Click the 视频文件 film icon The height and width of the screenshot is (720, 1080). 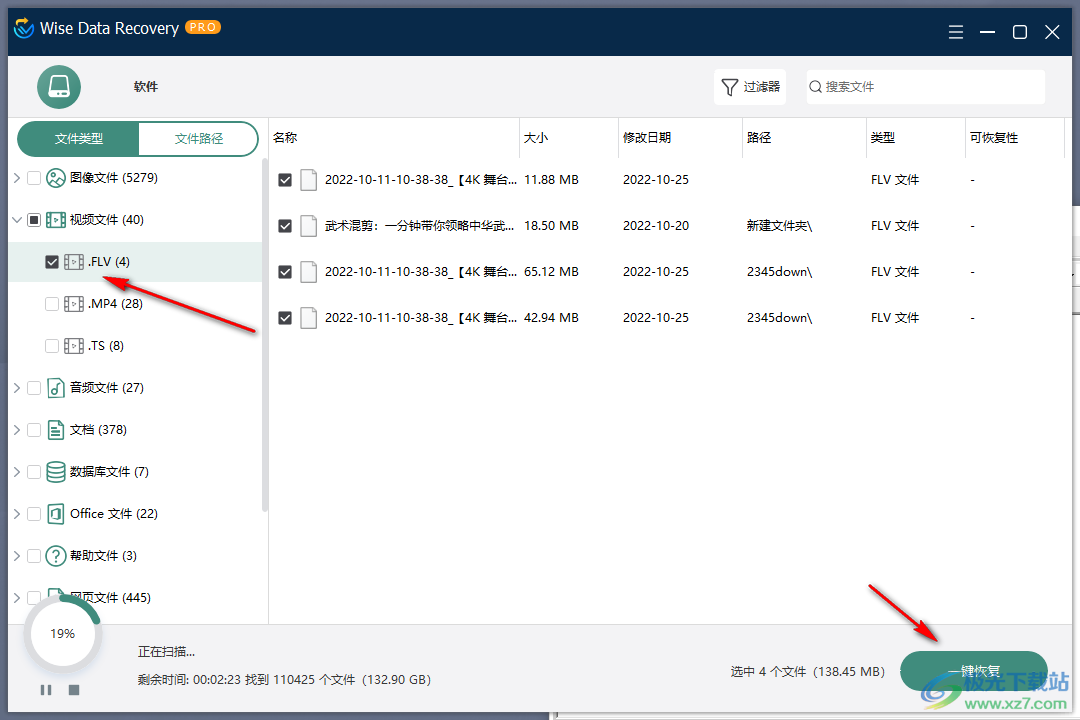(56, 220)
